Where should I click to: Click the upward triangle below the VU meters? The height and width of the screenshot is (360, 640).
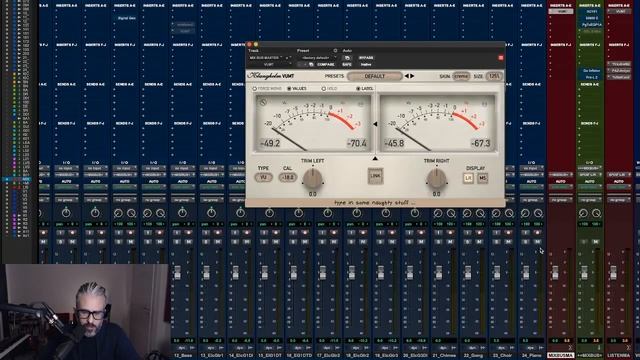pos(375,158)
